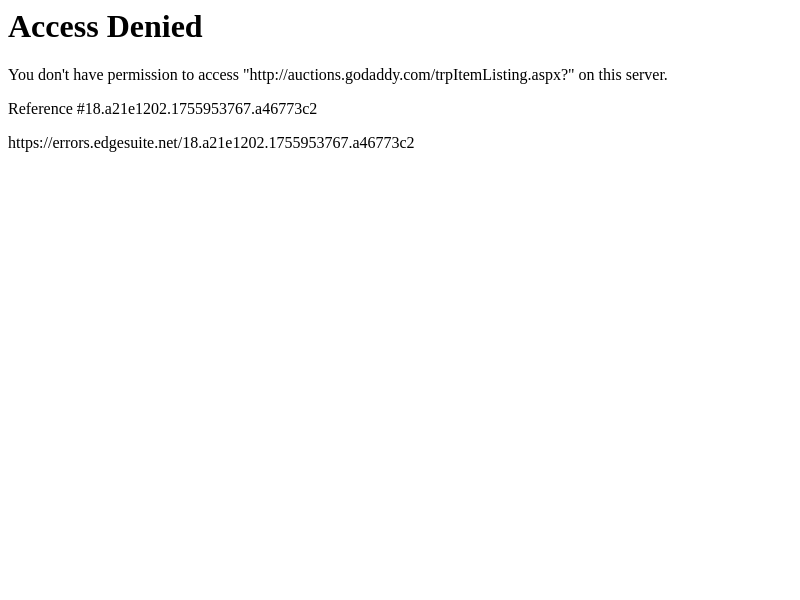The image size is (800, 600).
Task: Click the "https://" prefix of the edgesuite line
Action: pyautogui.click(x=30, y=143)
